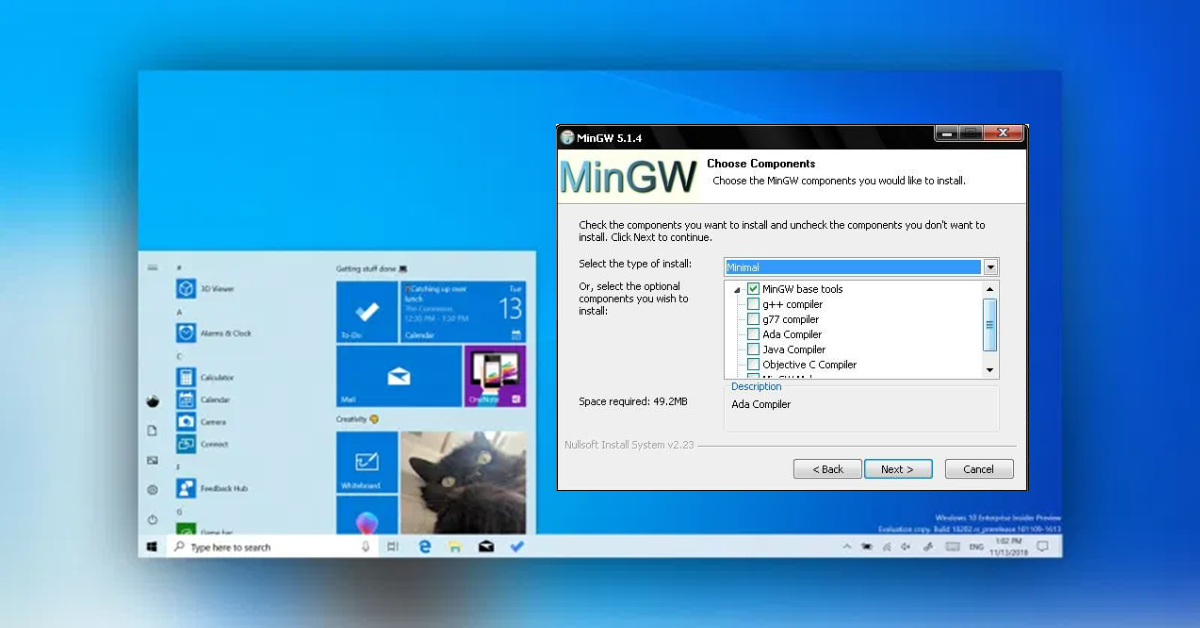
Task: Open the Action Center notification icon
Action: coord(1042,547)
